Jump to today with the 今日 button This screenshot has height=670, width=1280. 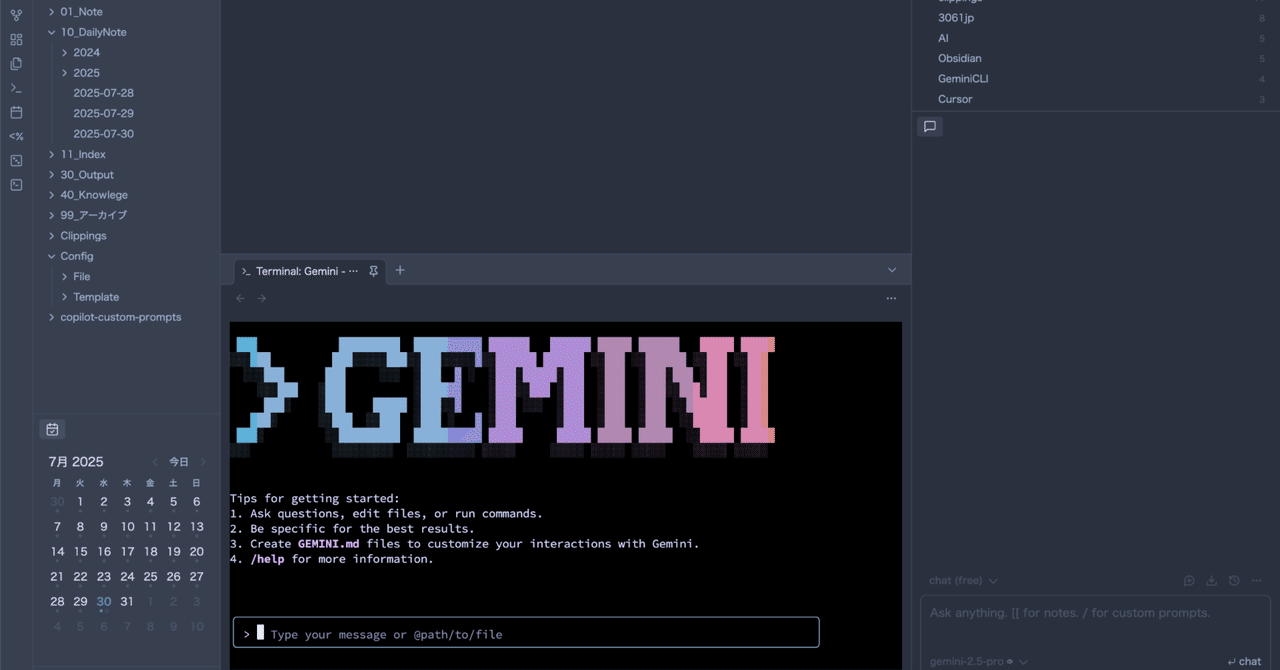(x=179, y=461)
